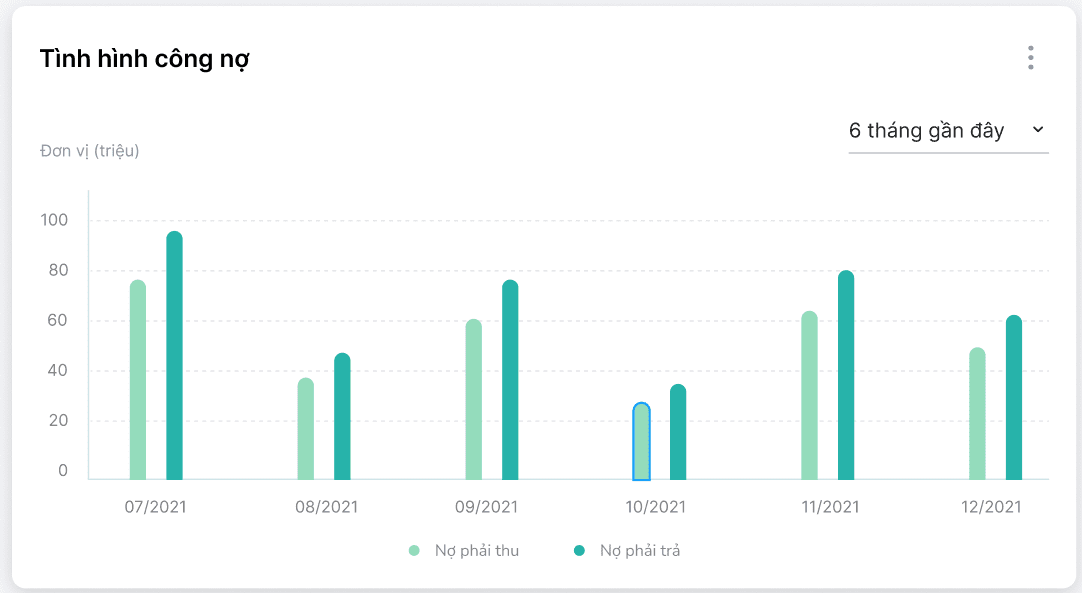The width and height of the screenshot is (1082, 593).
Task: Click the 07/2021 light green receivable bar
Action: (x=138, y=380)
